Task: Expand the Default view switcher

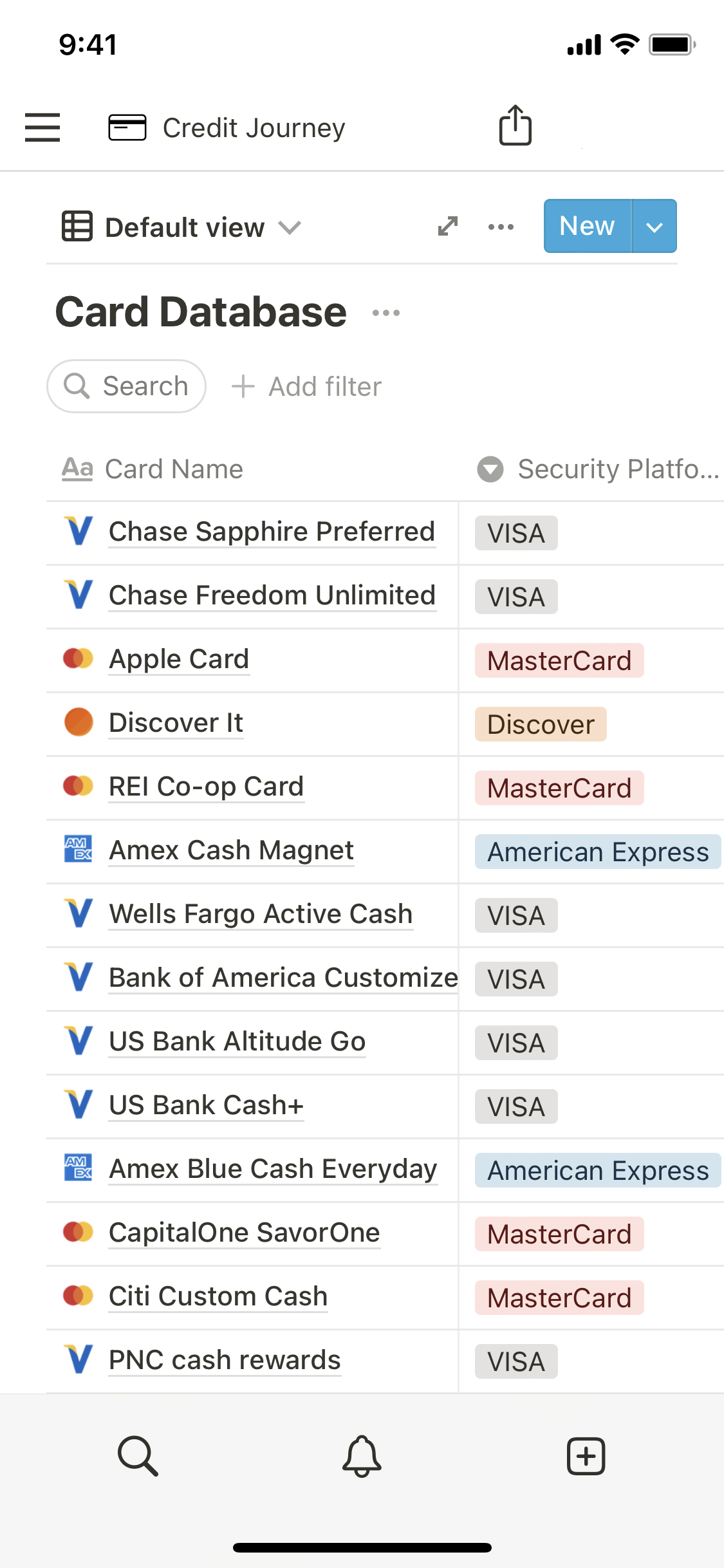Action: tap(182, 227)
